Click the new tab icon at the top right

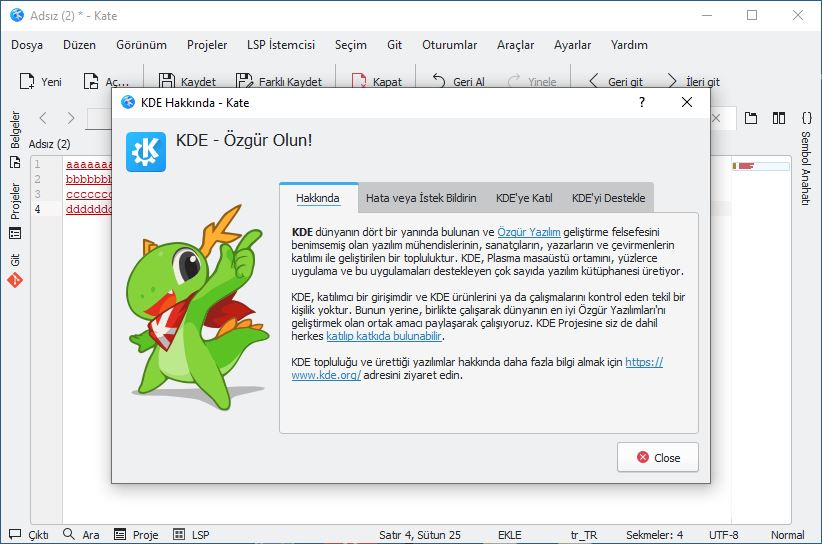click(x=751, y=118)
